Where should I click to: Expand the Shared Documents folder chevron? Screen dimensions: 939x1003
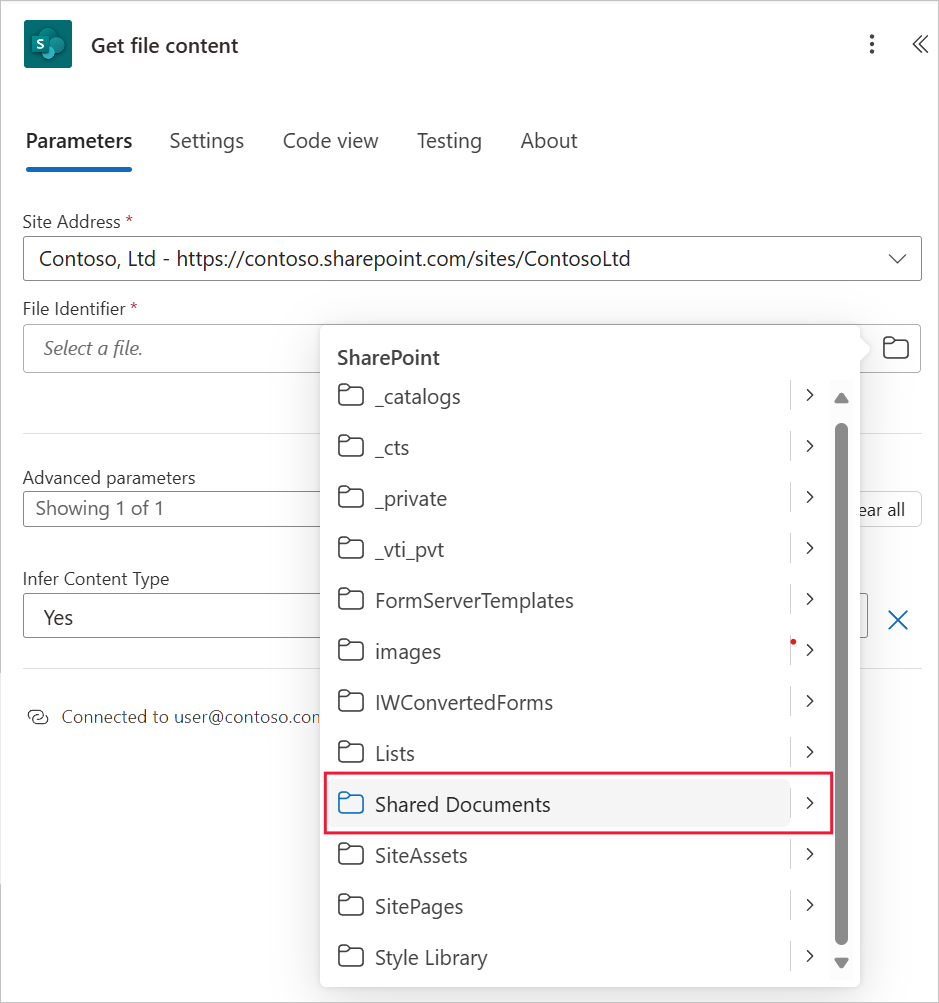[x=810, y=803]
